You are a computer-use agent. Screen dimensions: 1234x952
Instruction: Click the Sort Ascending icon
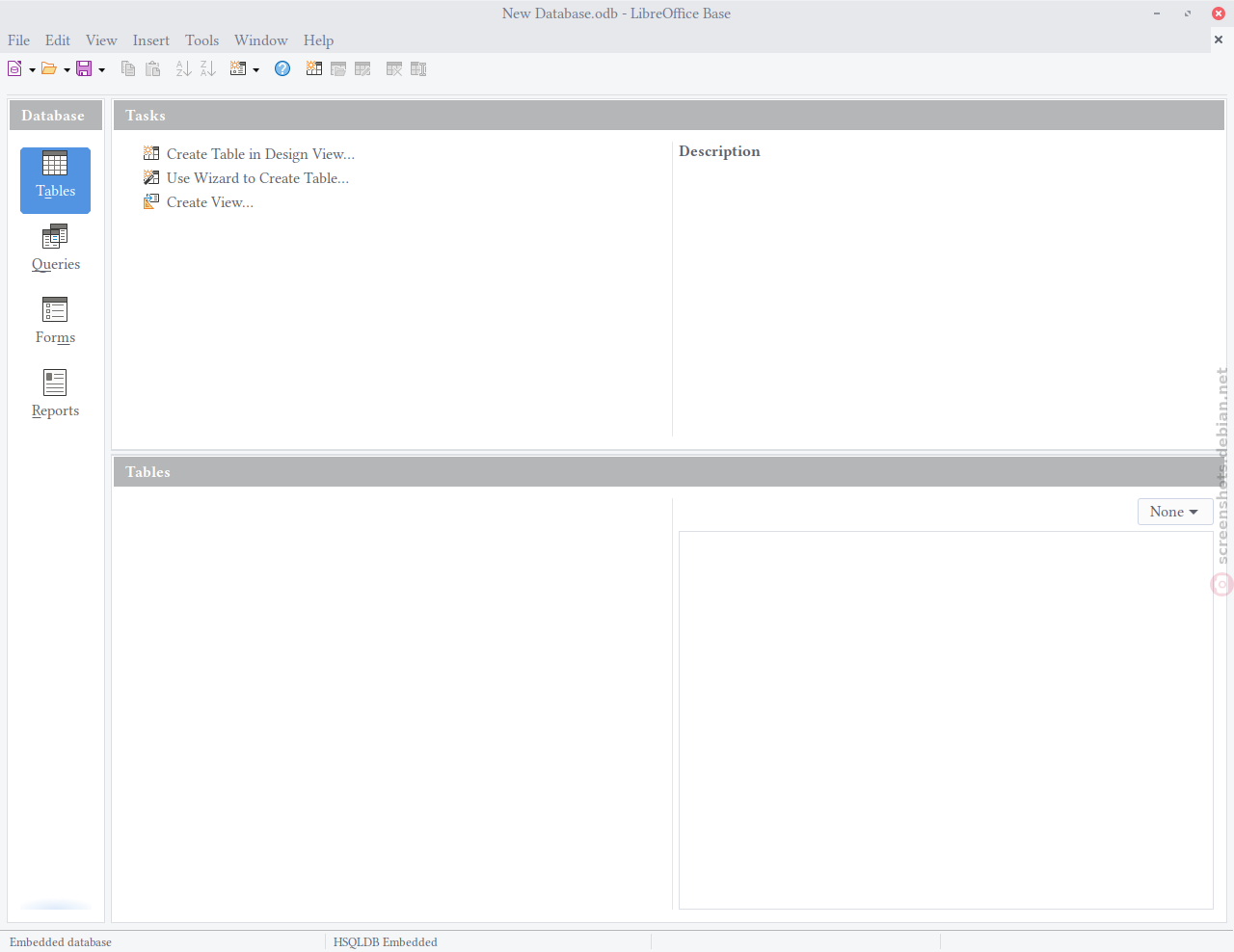[x=183, y=68]
